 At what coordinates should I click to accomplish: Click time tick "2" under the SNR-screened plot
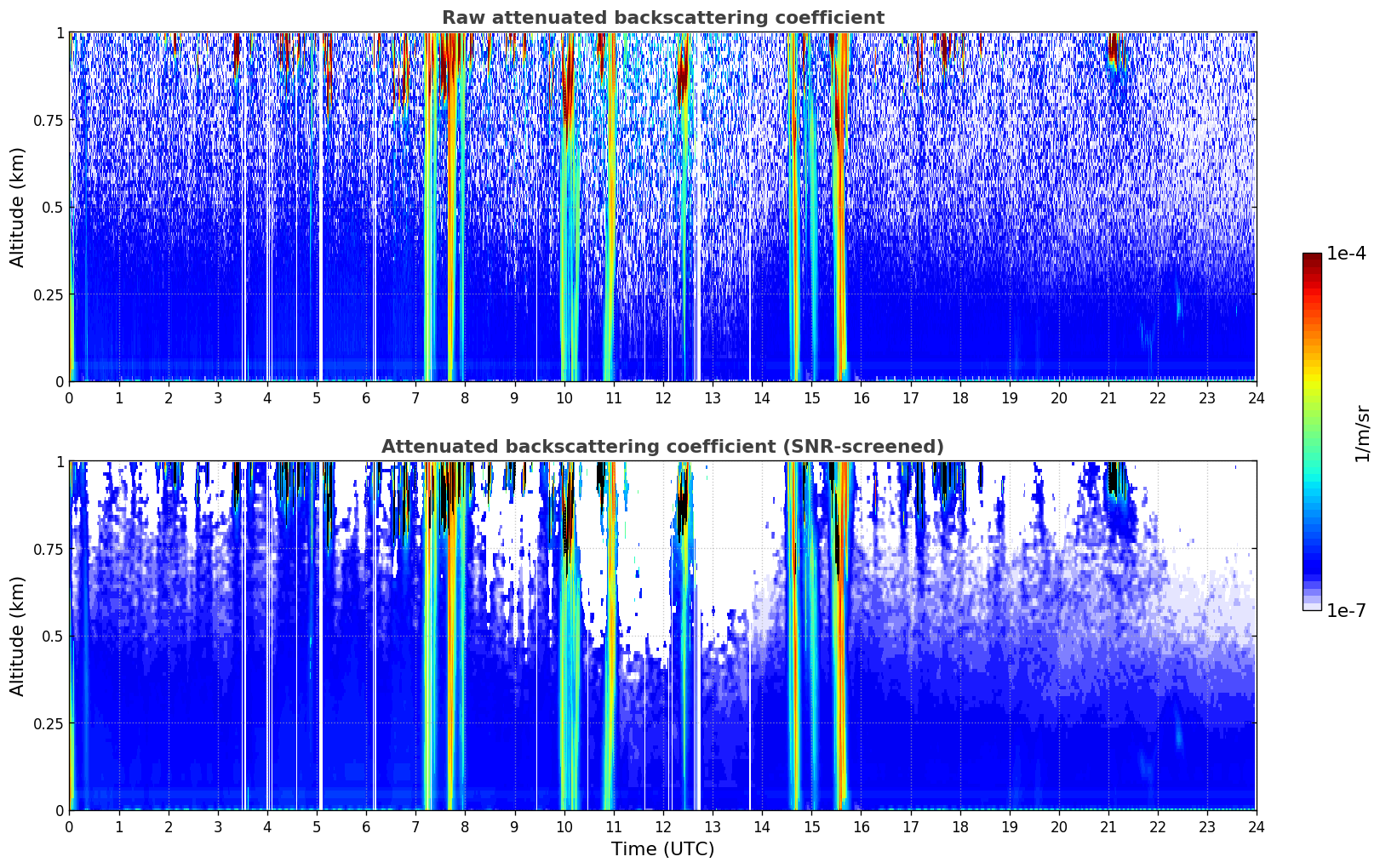coord(169,826)
